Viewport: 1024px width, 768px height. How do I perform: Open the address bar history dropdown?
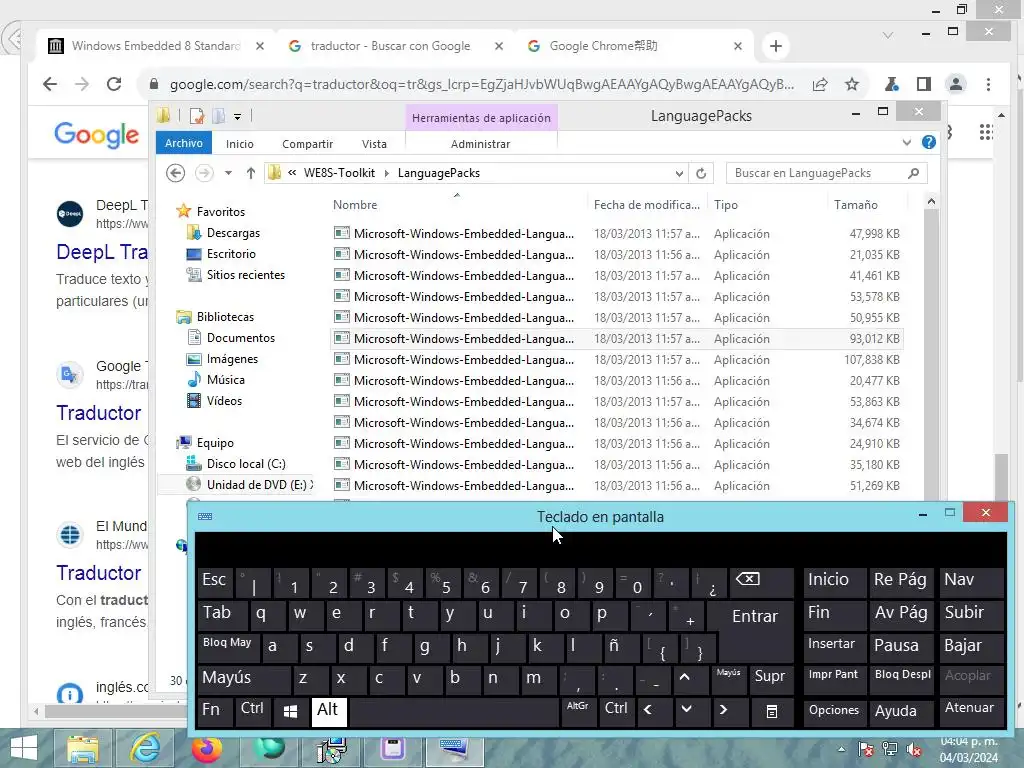point(679,174)
